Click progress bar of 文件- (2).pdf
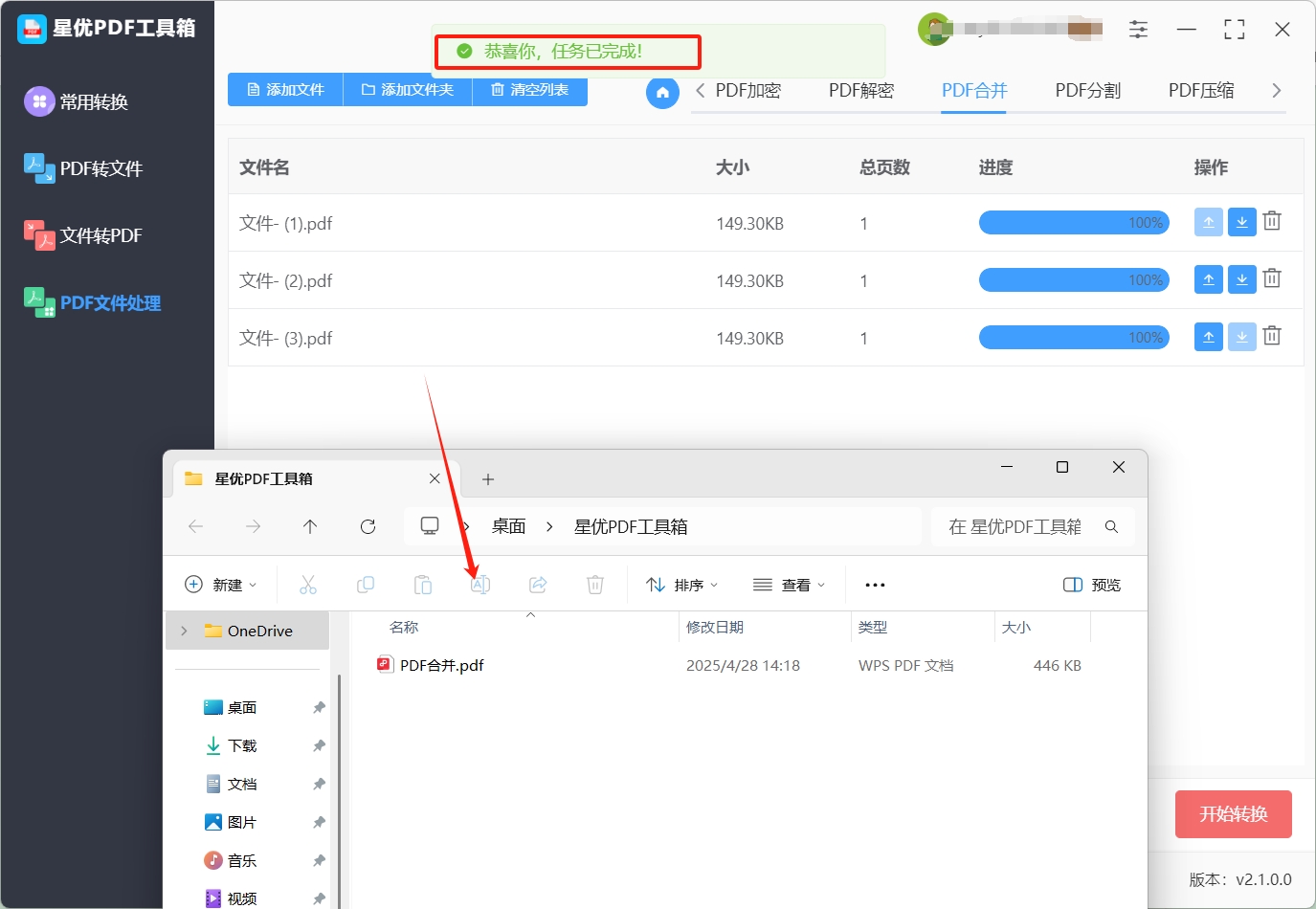 pos(1074,280)
